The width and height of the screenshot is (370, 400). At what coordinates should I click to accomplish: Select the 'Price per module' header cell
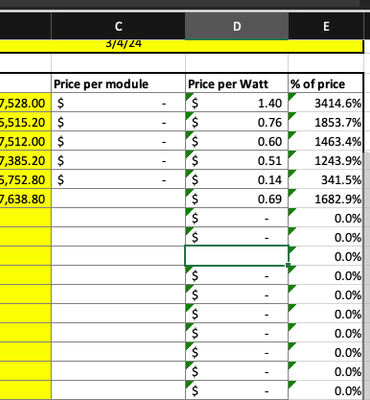pos(118,84)
